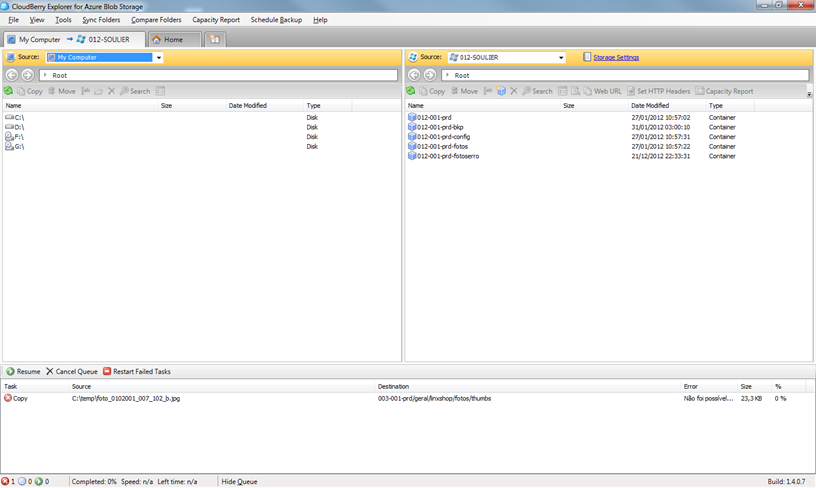816x488 pixels.
Task: Open the toolbar overflow arrow in right pane
Action: click(x=809, y=94)
